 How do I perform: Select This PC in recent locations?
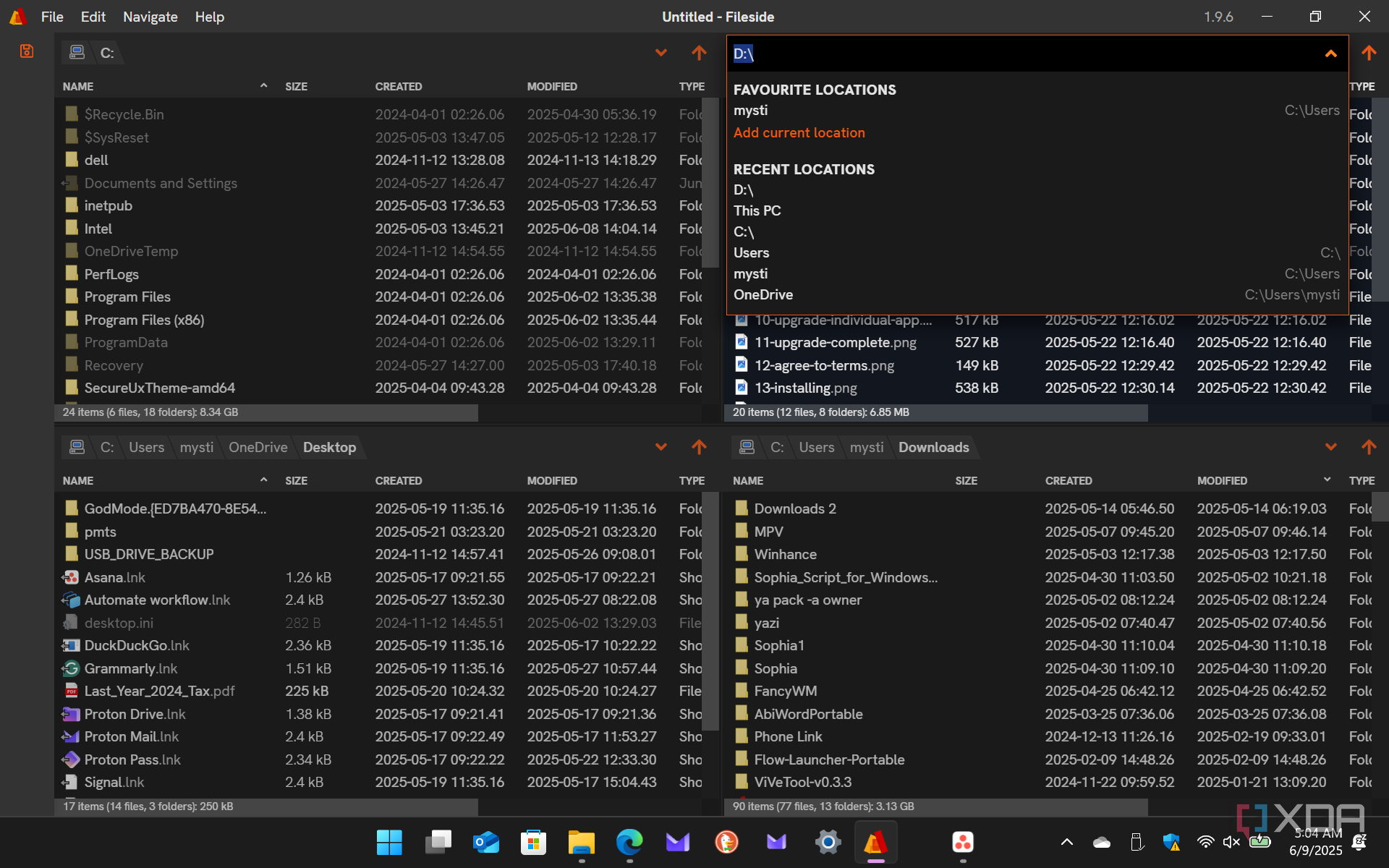click(x=1037, y=210)
